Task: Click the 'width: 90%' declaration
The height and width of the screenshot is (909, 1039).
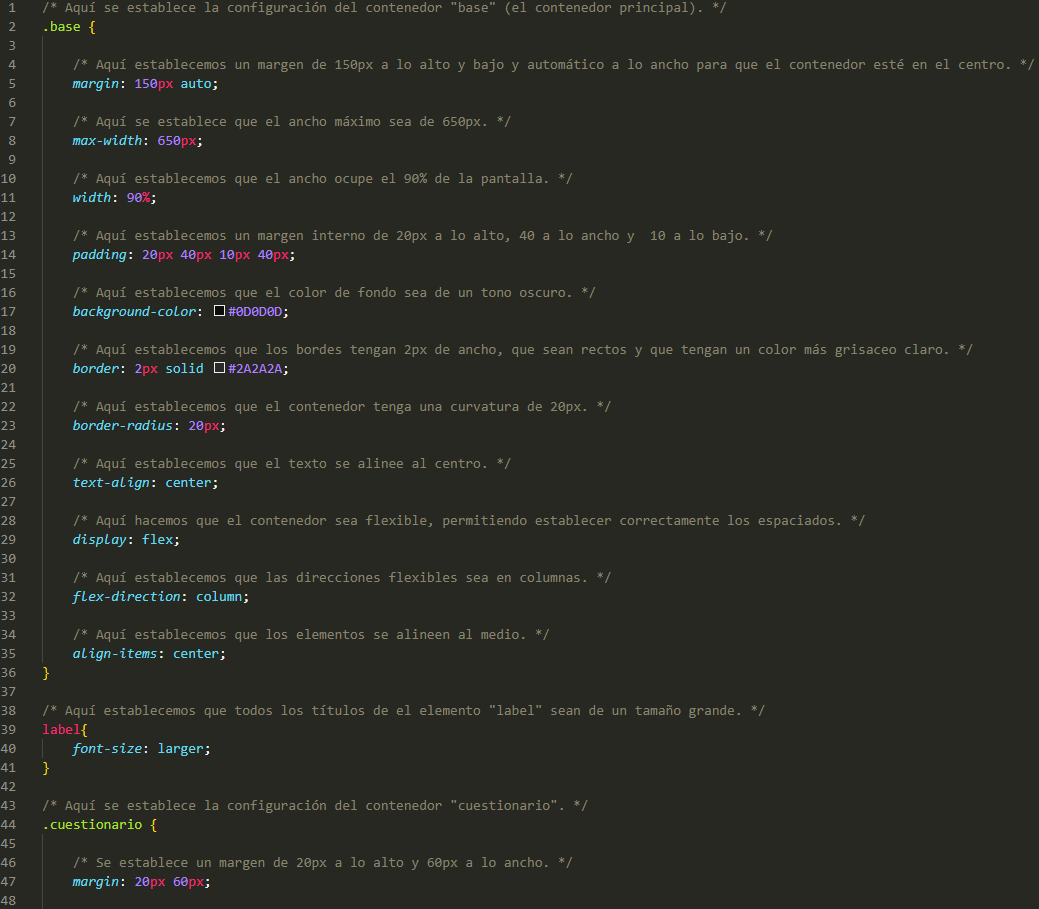Action: 115,197
